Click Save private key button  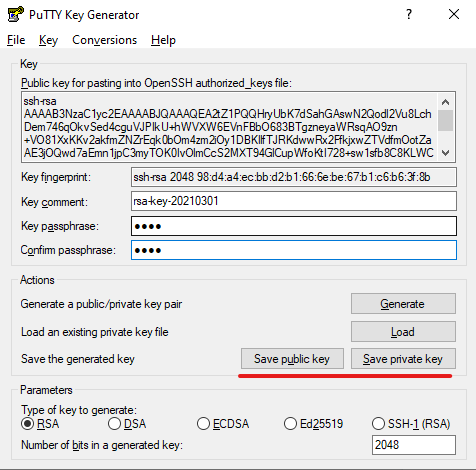point(403,359)
